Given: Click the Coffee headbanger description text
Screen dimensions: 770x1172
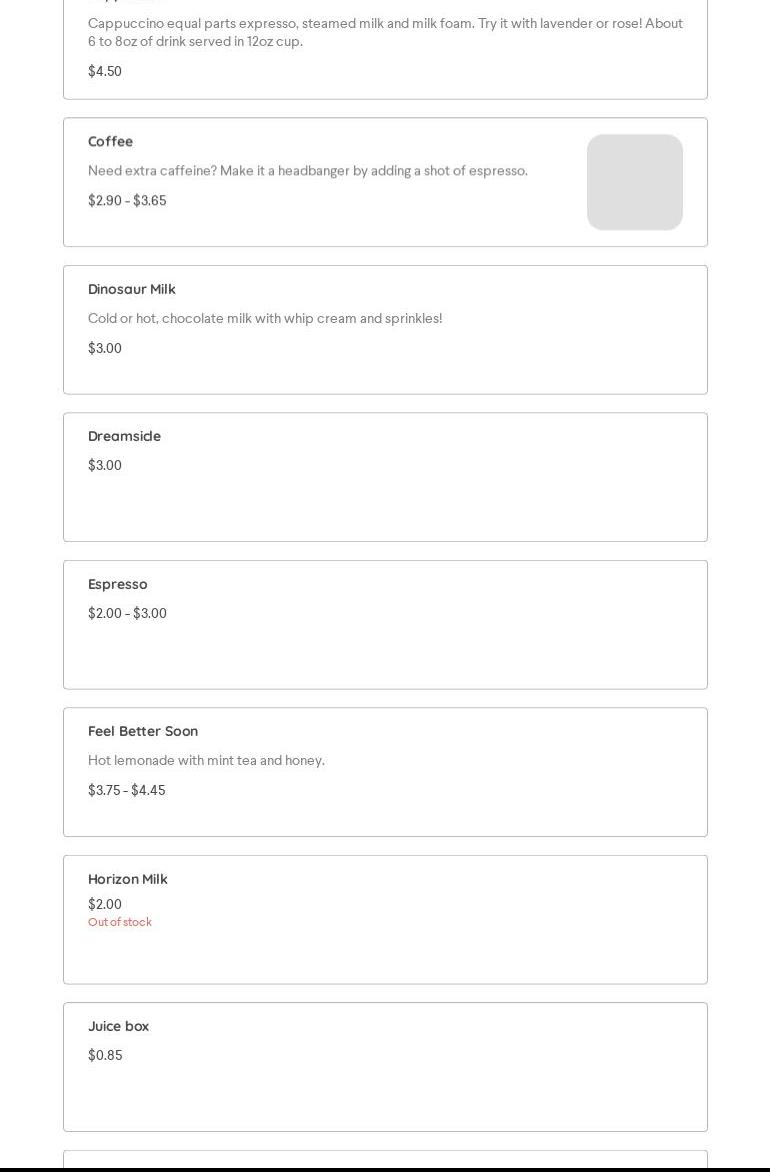Looking at the screenshot, I should pos(307,170).
